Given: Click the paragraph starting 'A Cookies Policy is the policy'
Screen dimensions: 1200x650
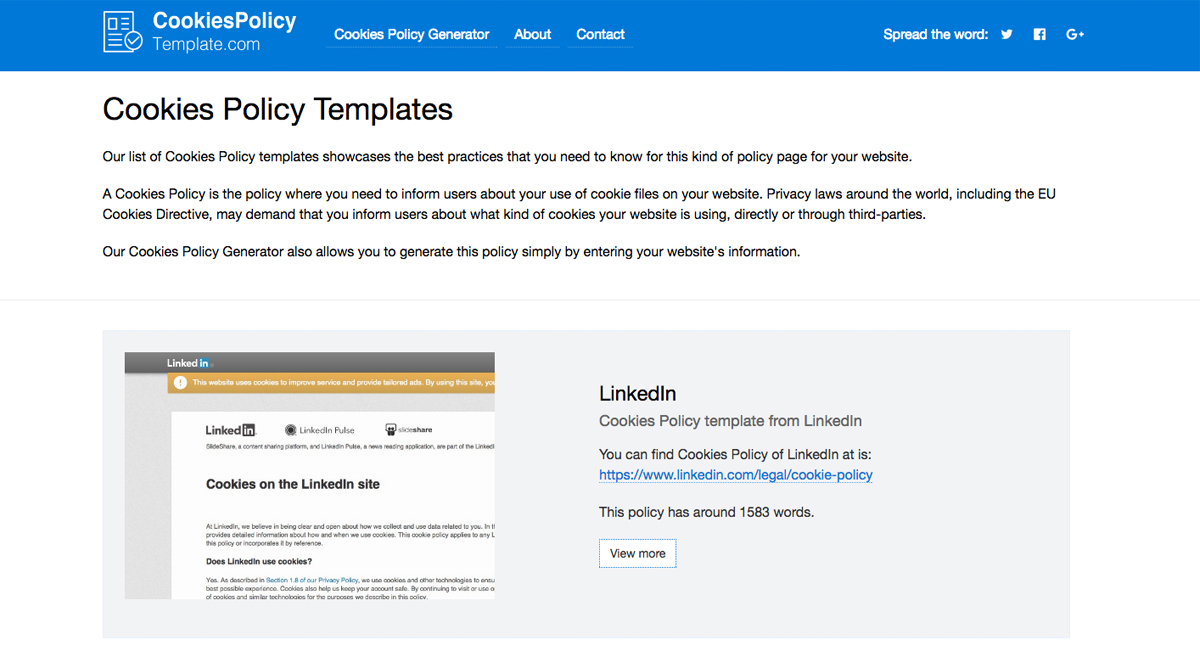Looking at the screenshot, I should (579, 204).
